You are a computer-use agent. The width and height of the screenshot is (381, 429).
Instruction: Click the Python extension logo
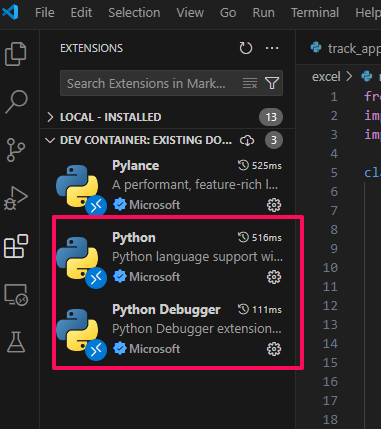77,258
